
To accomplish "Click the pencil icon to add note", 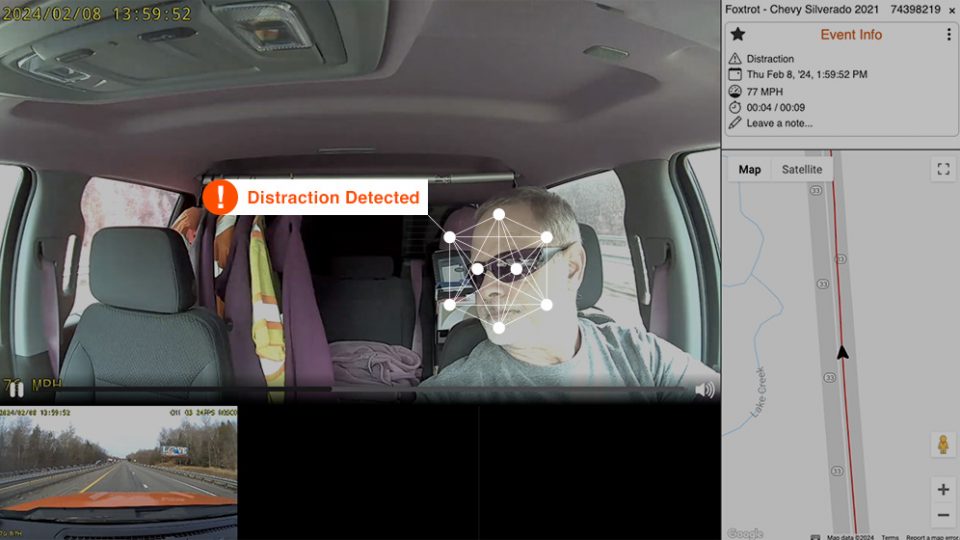I will (x=735, y=123).
